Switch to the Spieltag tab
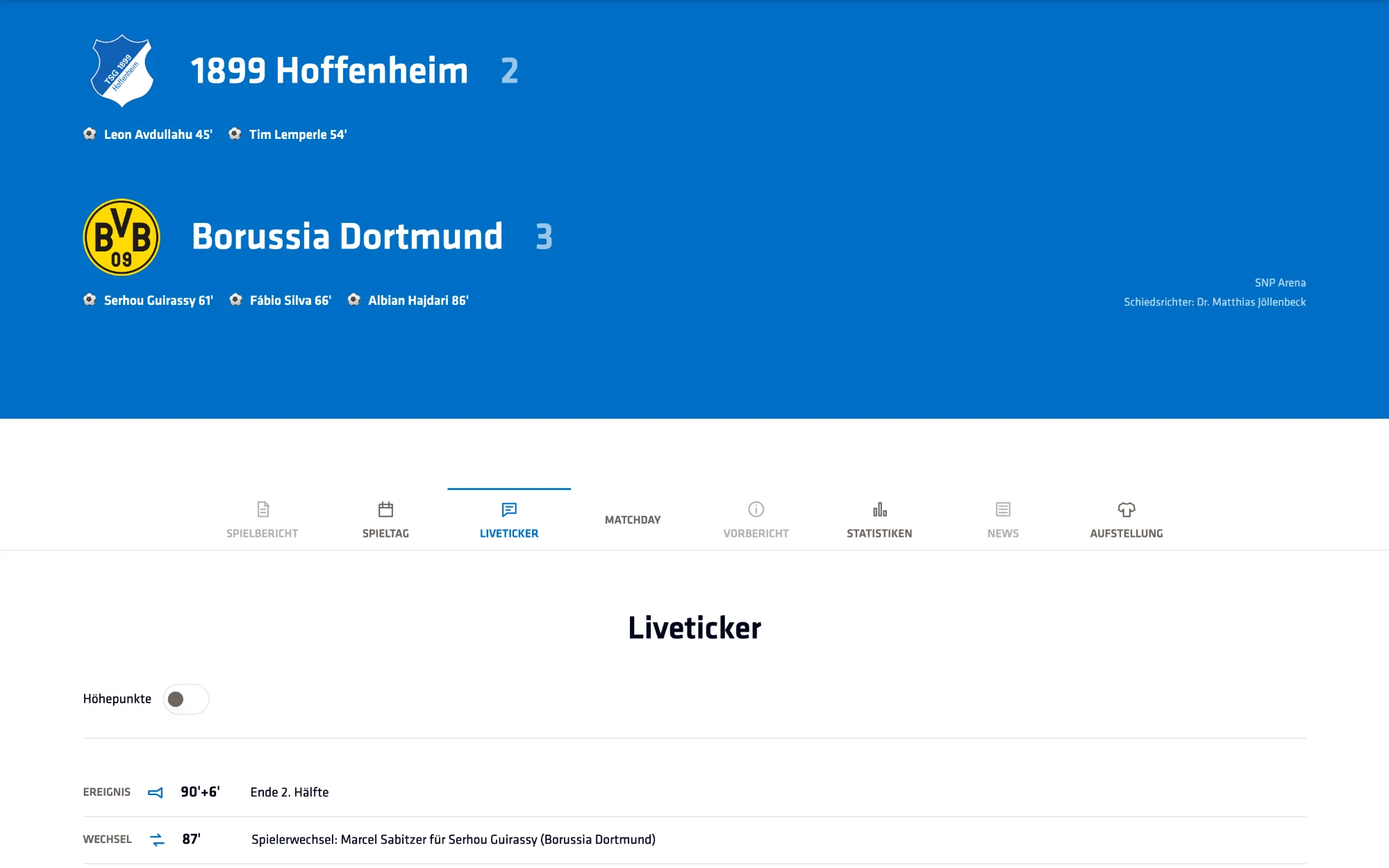This screenshot has height=868, width=1389. 385,519
